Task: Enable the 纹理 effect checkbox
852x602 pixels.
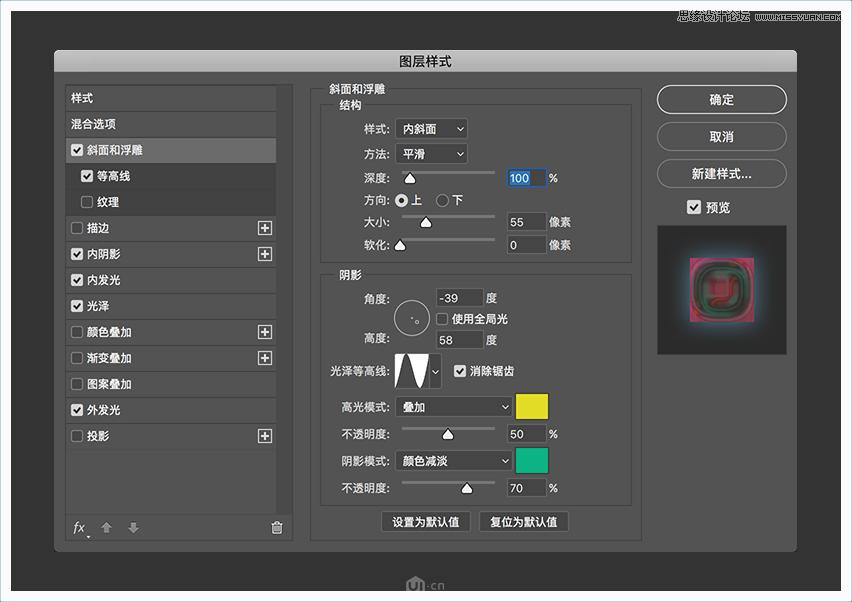Action: pyautogui.click(x=89, y=201)
